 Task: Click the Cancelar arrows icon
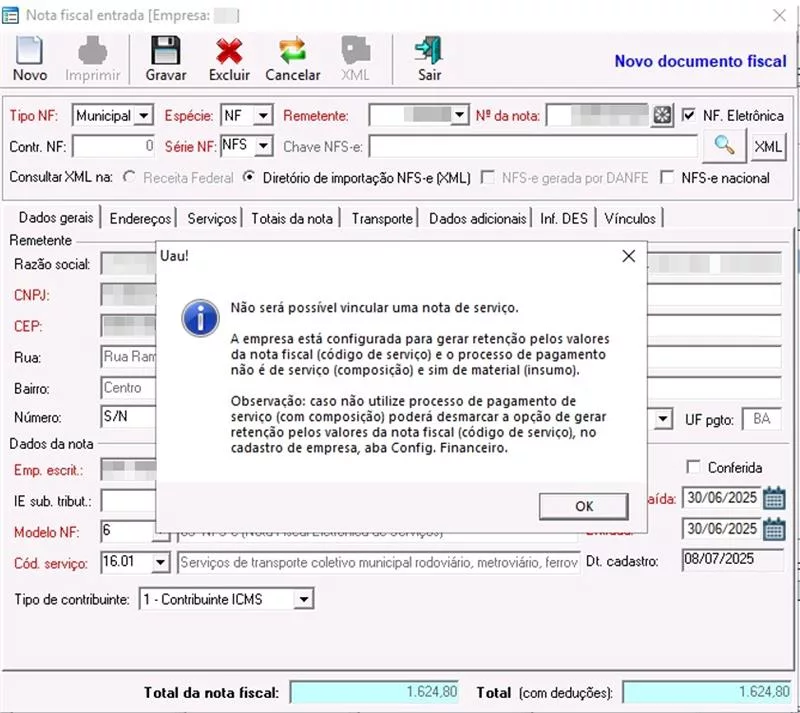pos(292,51)
